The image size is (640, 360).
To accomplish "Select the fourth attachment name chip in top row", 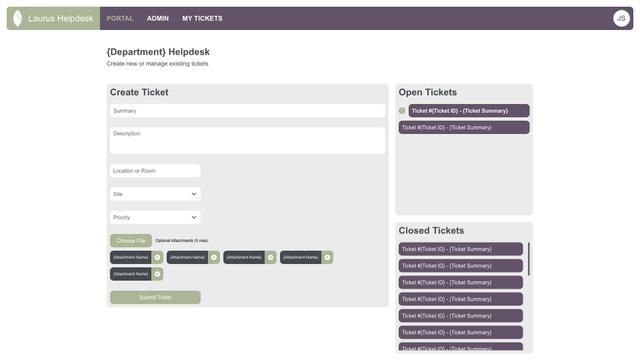I will point(301,258).
